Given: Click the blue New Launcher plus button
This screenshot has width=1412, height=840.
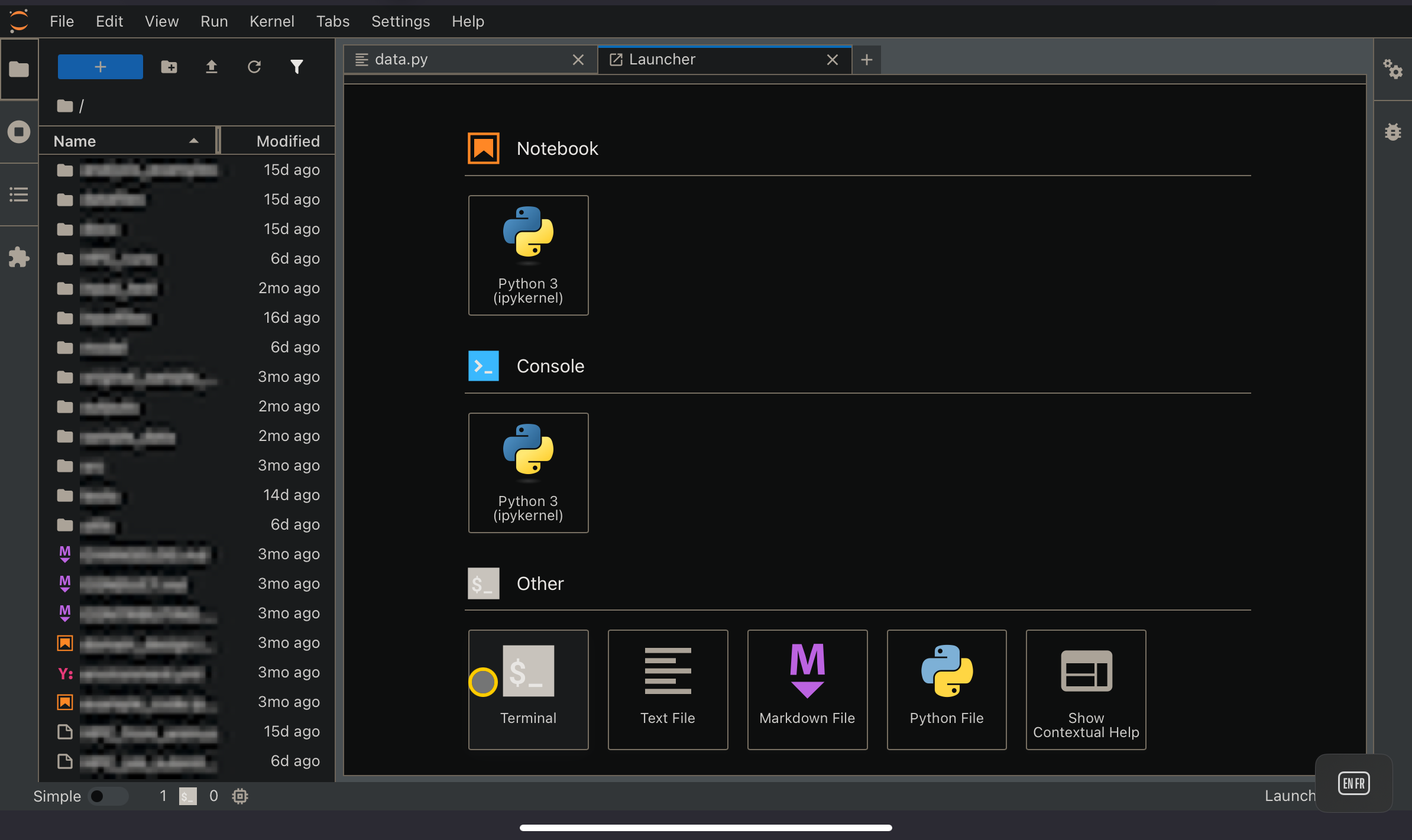Looking at the screenshot, I should (x=100, y=67).
